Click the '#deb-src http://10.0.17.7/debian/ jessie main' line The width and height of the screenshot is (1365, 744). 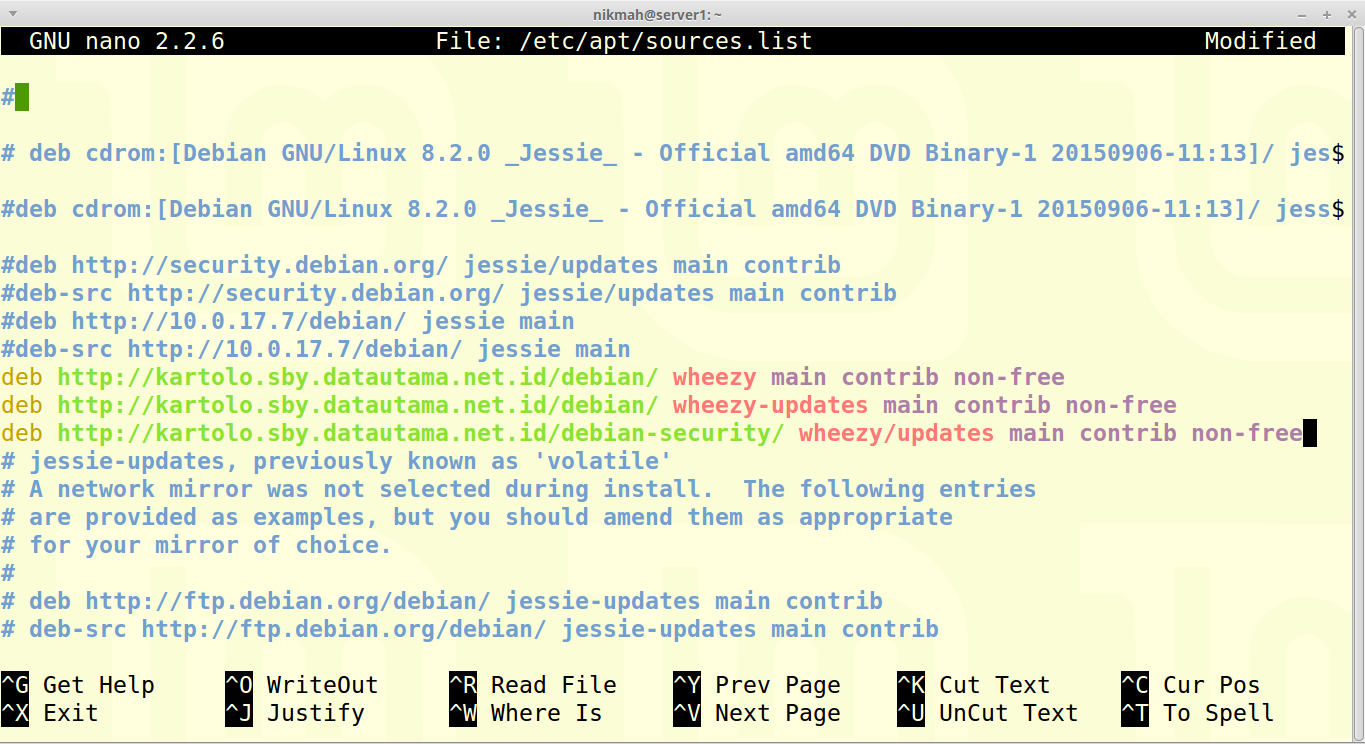coord(316,349)
